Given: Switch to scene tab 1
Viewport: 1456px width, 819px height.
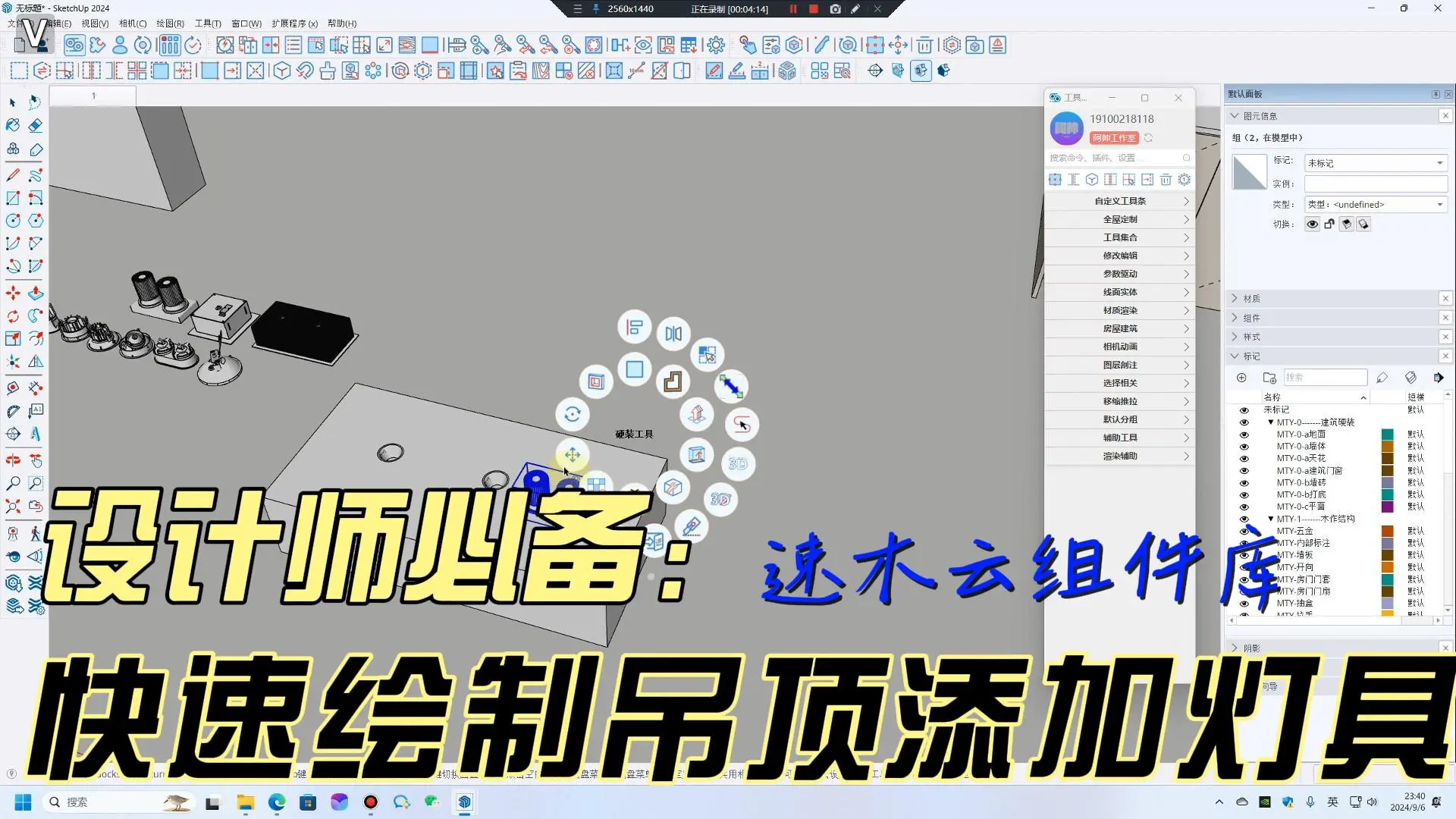Looking at the screenshot, I should (x=93, y=96).
